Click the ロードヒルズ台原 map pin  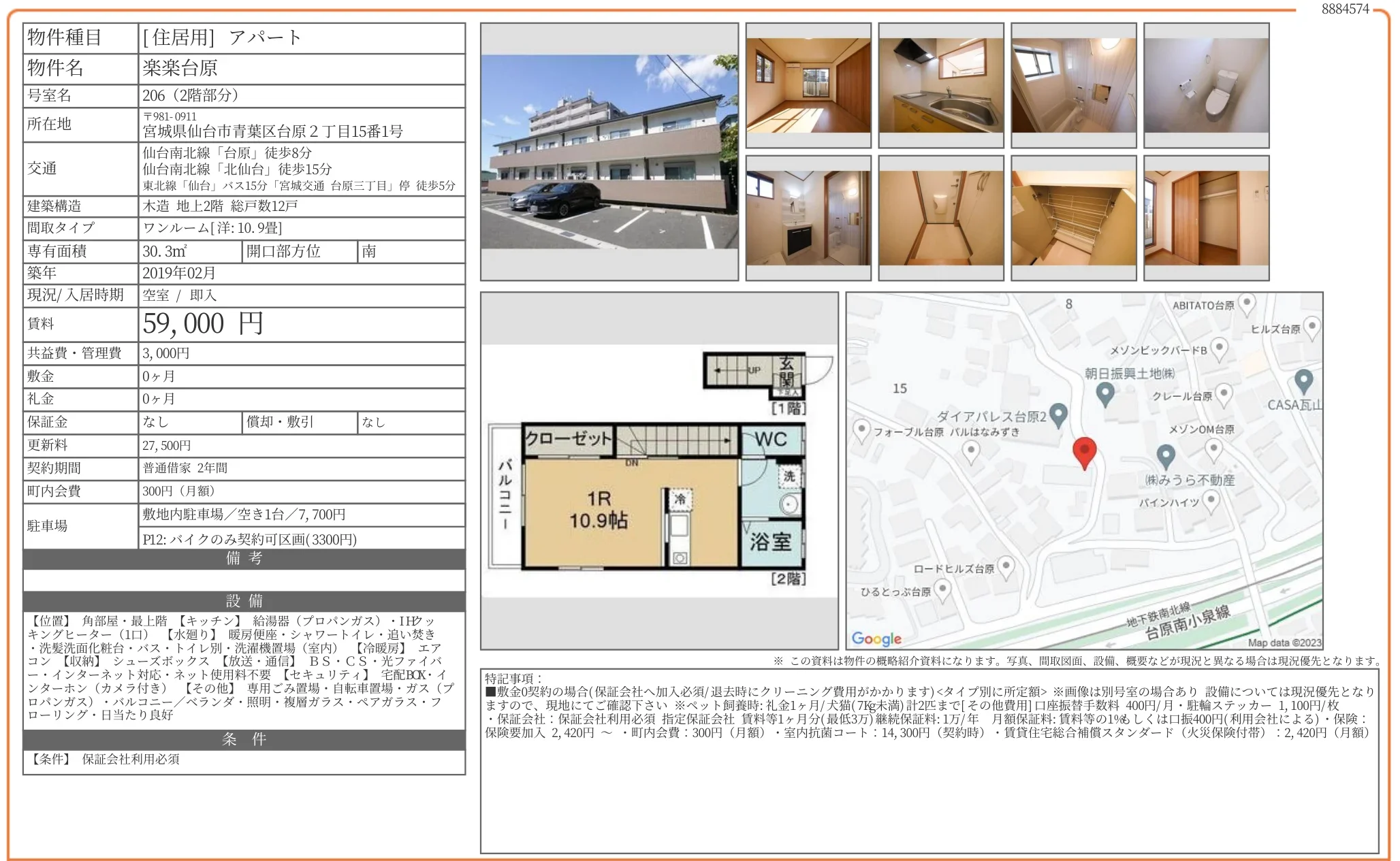(x=1006, y=566)
